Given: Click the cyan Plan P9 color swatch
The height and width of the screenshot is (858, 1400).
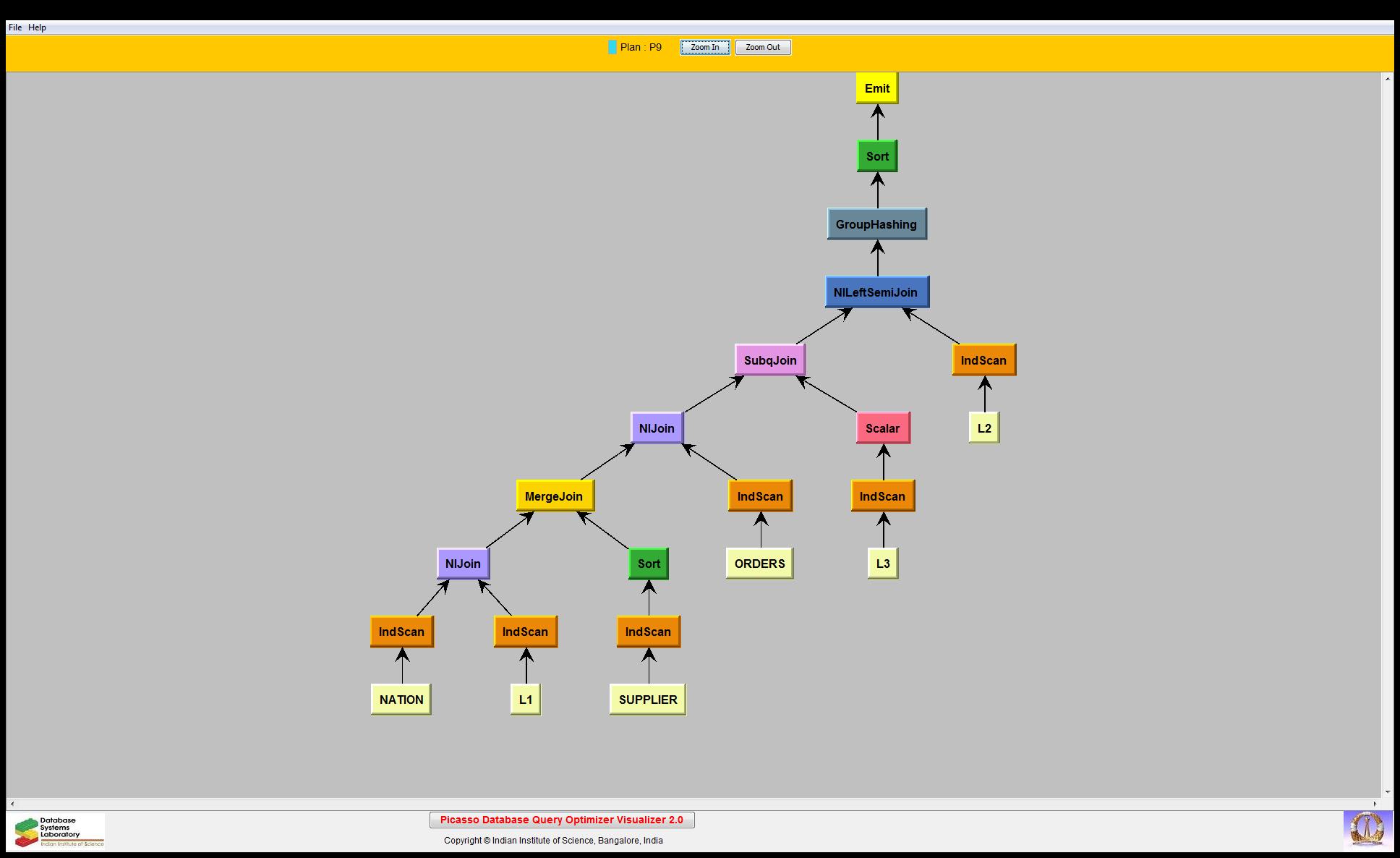Looking at the screenshot, I should coord(612,48).
